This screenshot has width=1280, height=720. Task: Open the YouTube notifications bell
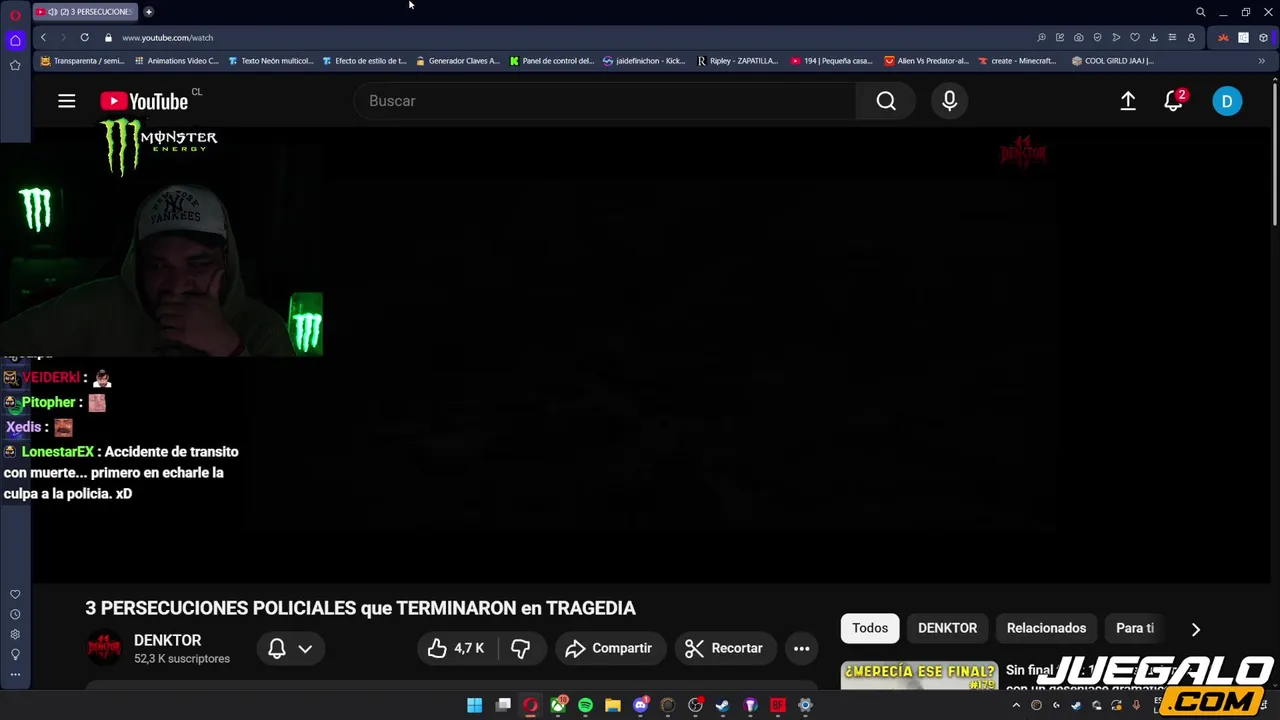pos(1173,101)
